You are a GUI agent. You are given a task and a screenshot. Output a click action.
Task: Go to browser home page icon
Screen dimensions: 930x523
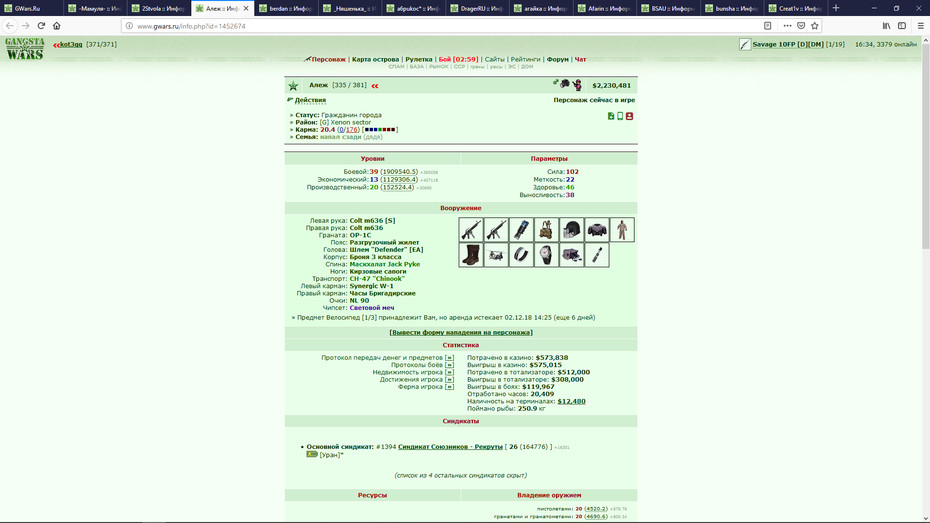[x=57, y=25]
